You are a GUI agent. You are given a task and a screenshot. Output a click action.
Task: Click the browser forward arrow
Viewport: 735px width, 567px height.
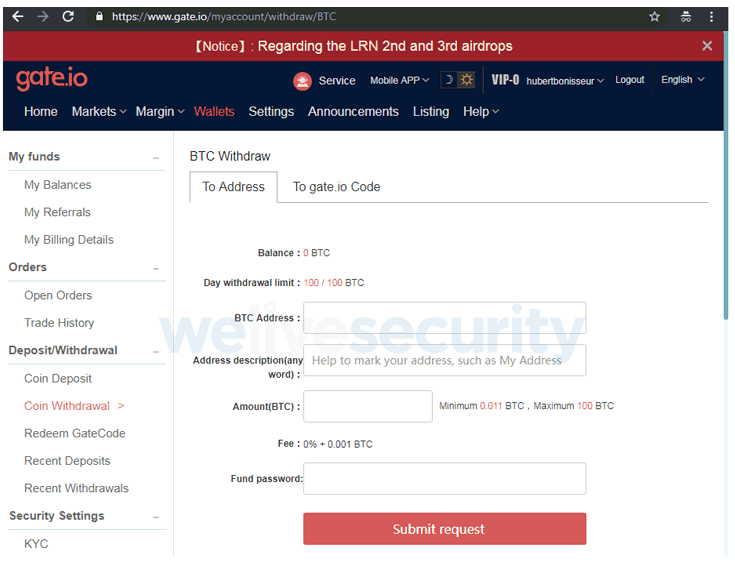click(43, 16)
